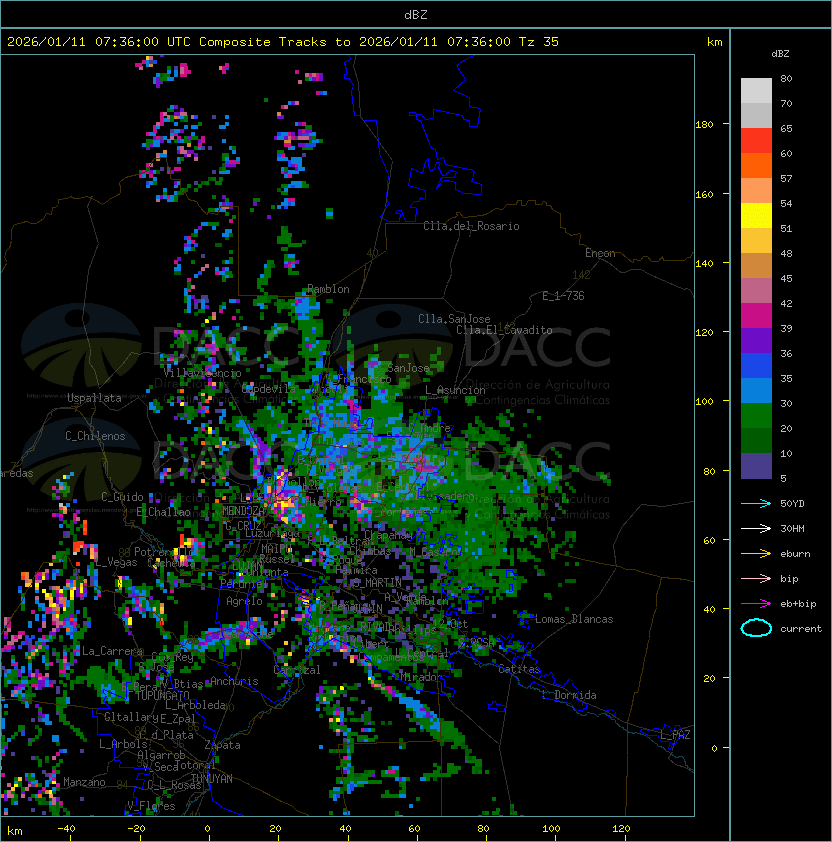Click the yellow eburn arrow in legend
The height and width of the screenshot is (842, 832).
756,554
